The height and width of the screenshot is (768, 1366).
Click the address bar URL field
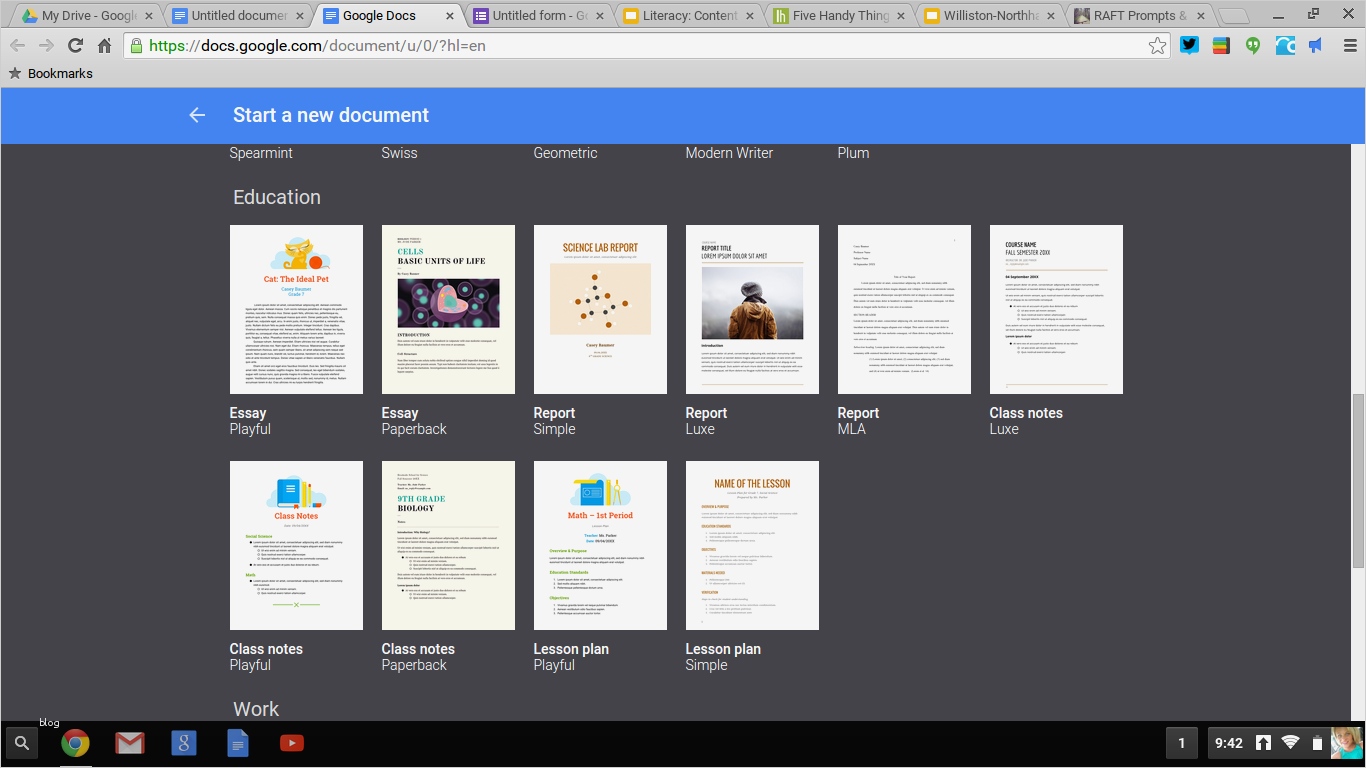[640, 46]
